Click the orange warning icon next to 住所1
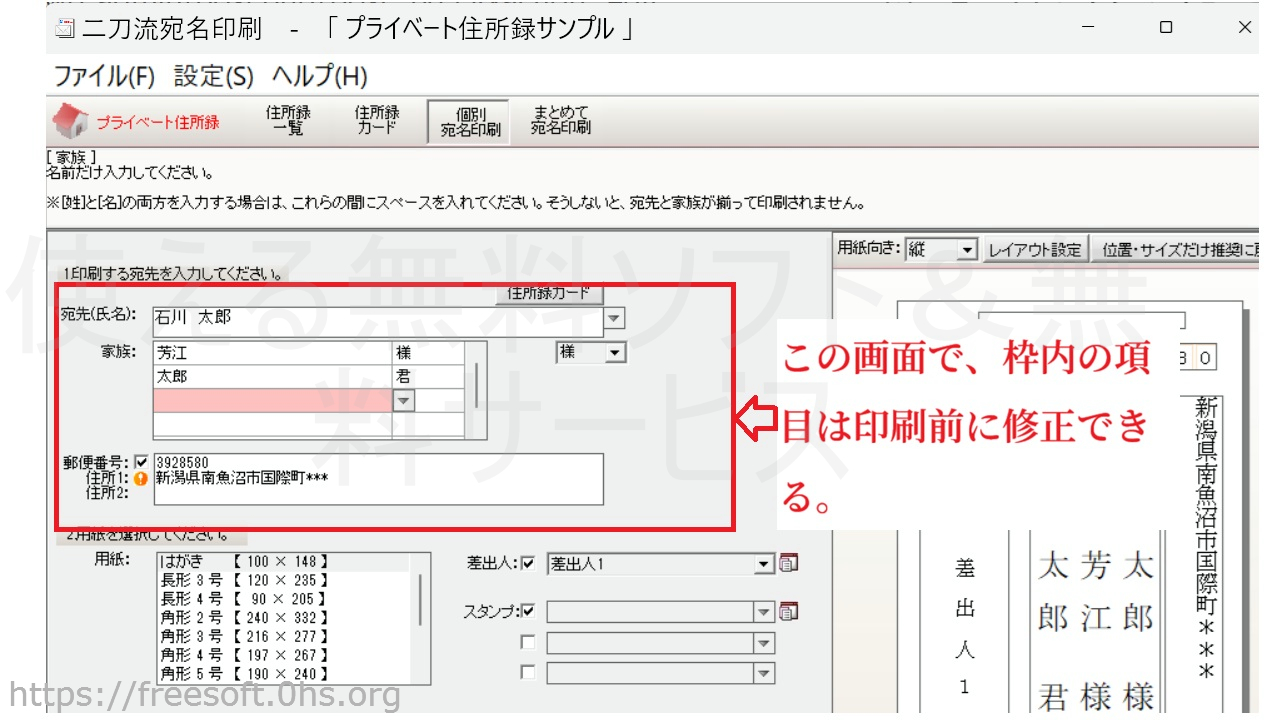The image size is (1280, 720). point(140,478)
